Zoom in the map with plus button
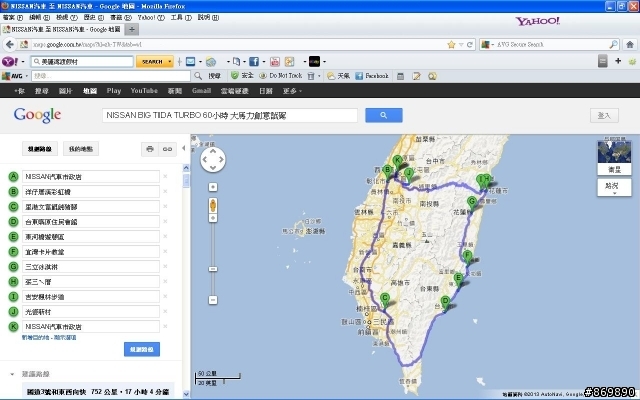This screenshot has width=640, height=400. (213, 187)
